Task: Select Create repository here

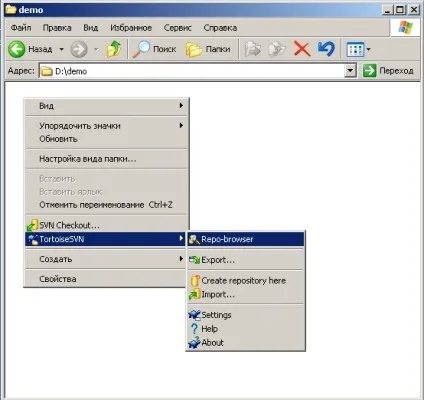Action: point(246,281)
